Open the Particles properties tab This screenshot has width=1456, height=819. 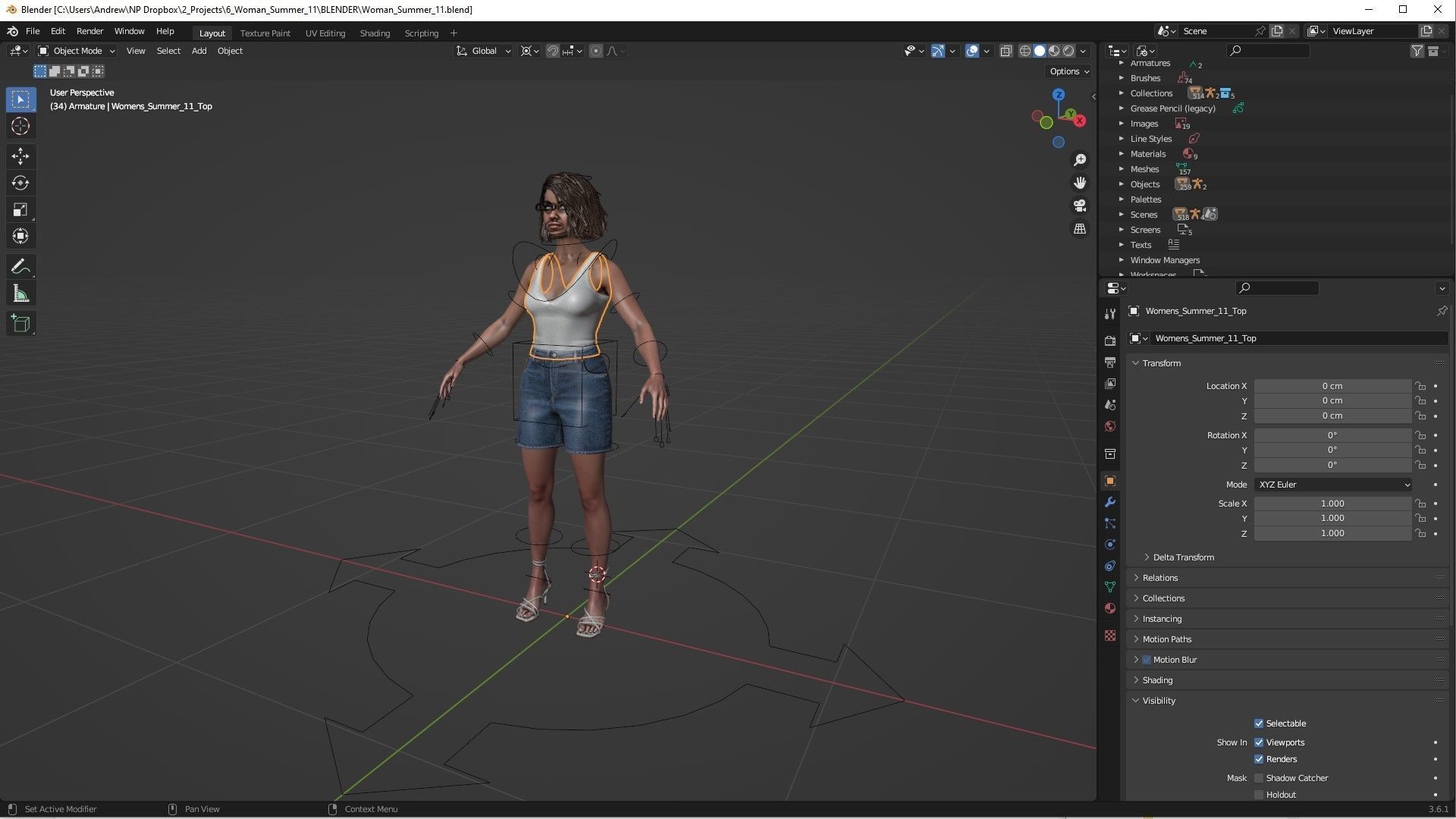click(1110, 523)
